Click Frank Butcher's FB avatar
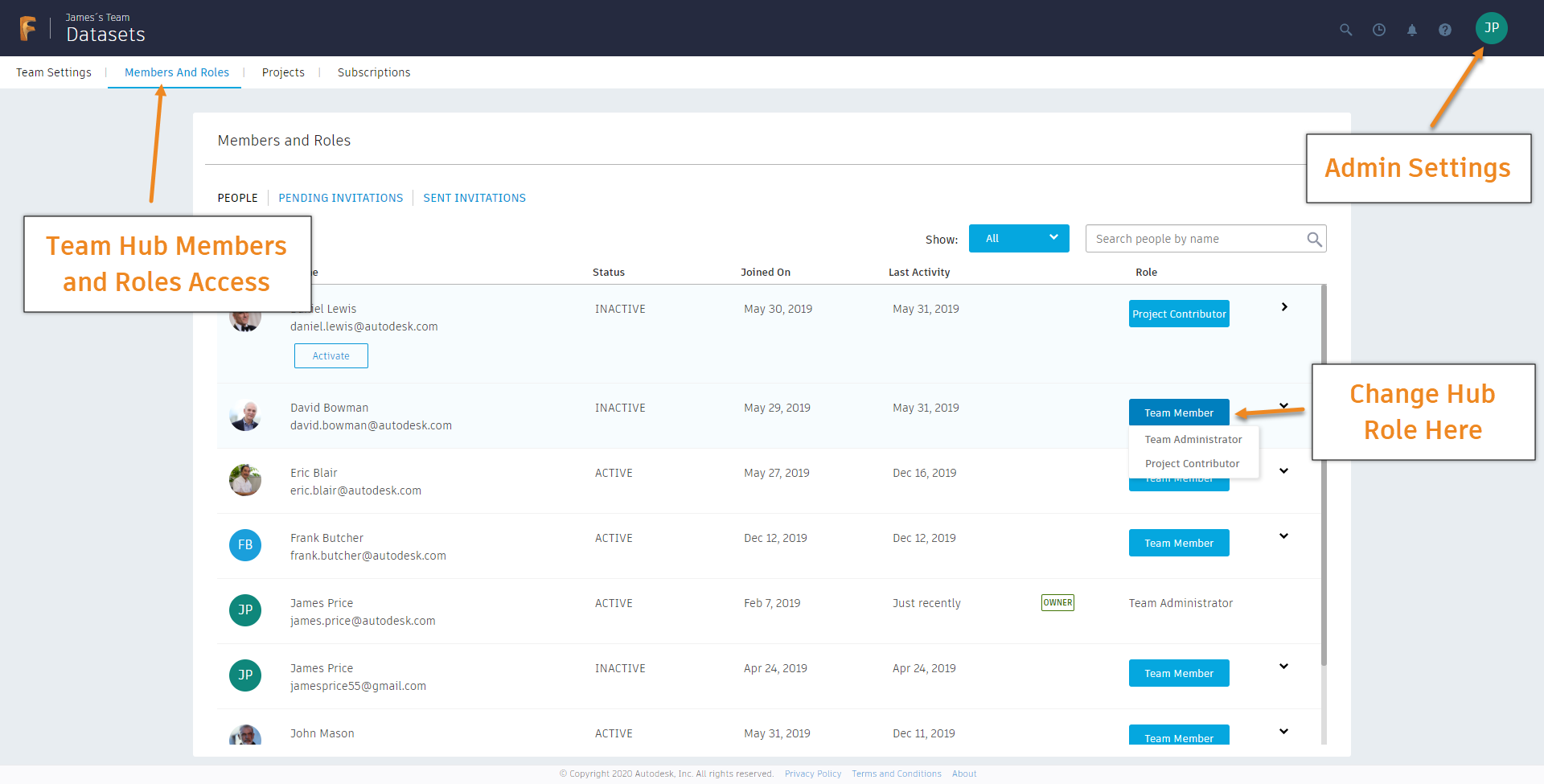The width and height of the screenshot is (1544, 784). (x=245, y=545)
